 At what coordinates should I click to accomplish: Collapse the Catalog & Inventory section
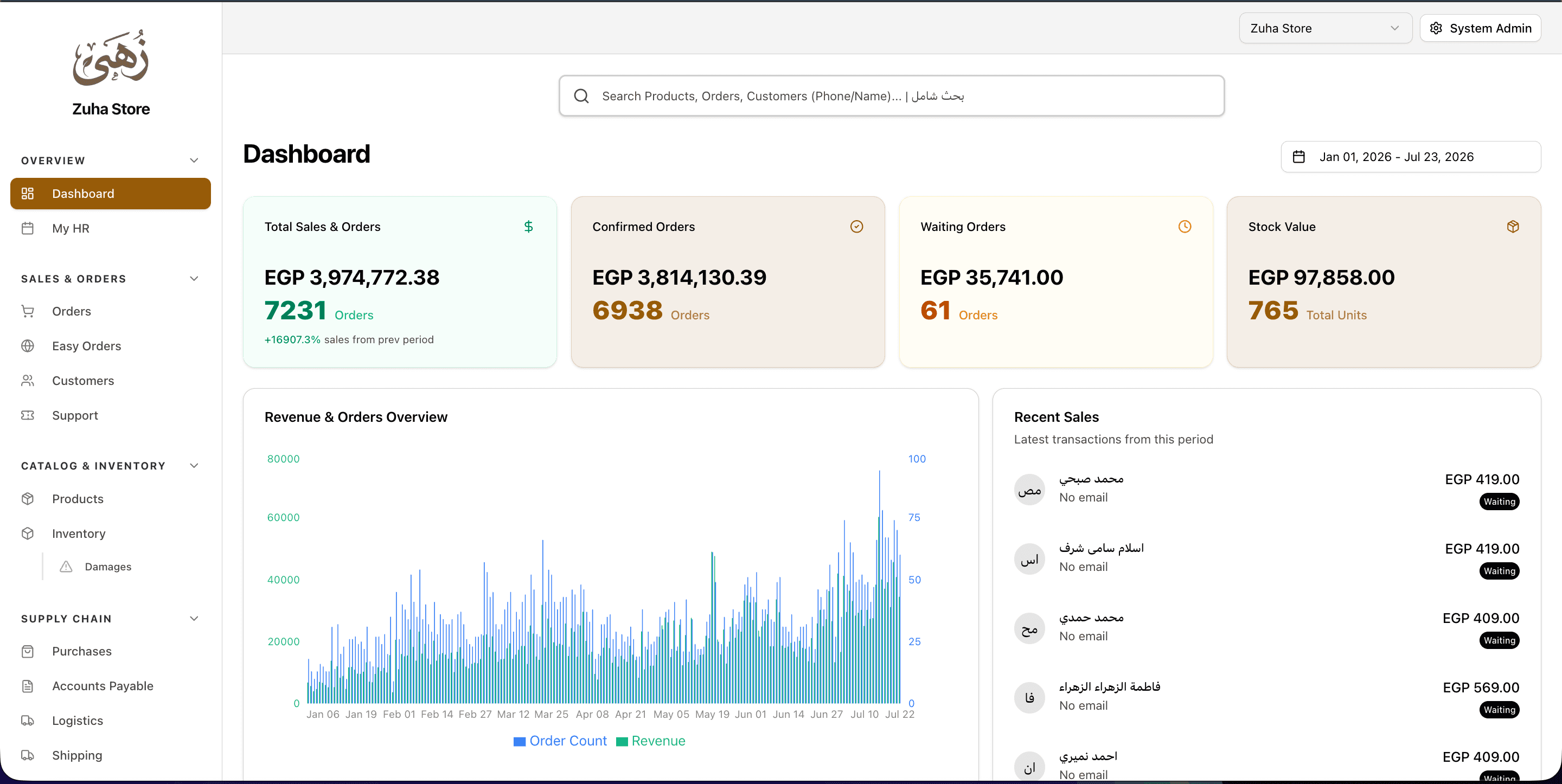194,465
